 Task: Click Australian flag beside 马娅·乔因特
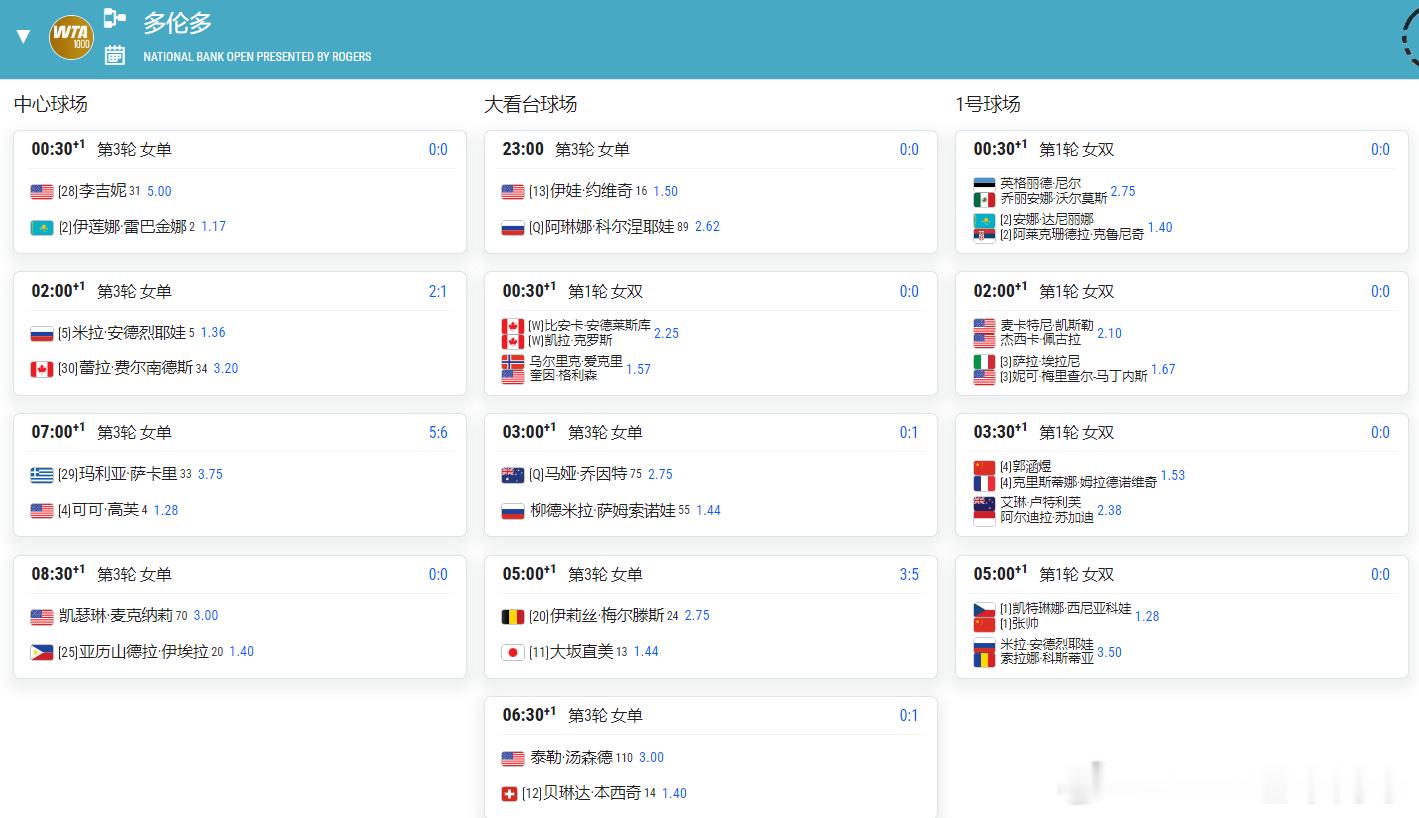point(513,475)
